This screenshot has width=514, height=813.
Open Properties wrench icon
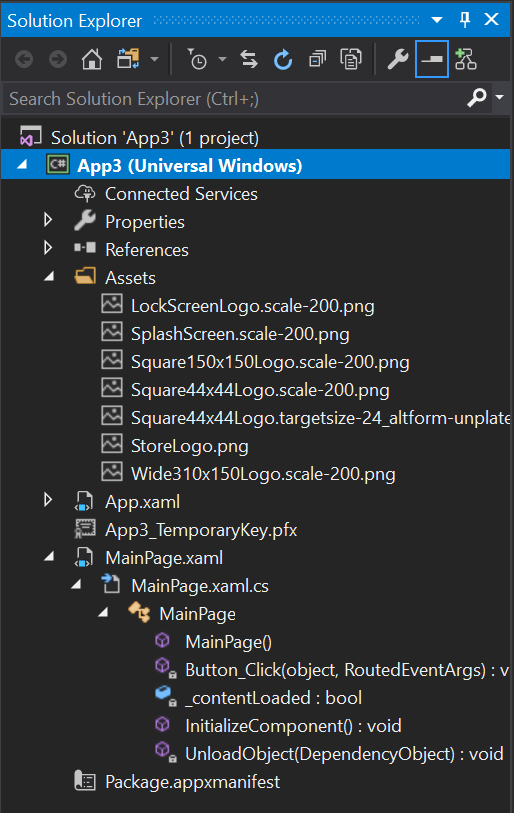point(398,60)
